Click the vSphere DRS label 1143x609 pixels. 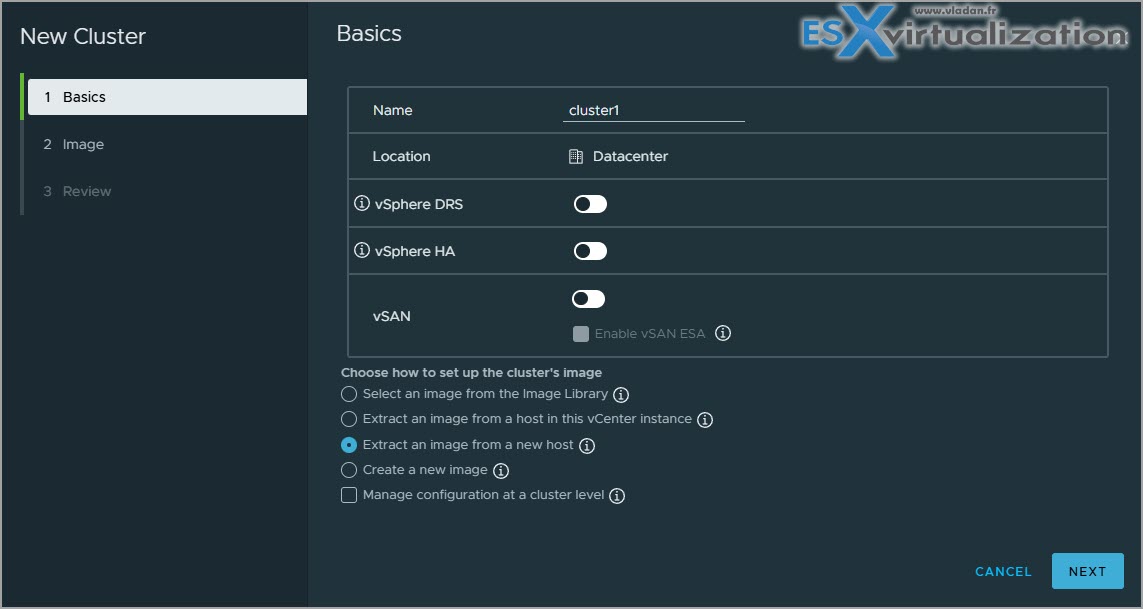418,204
